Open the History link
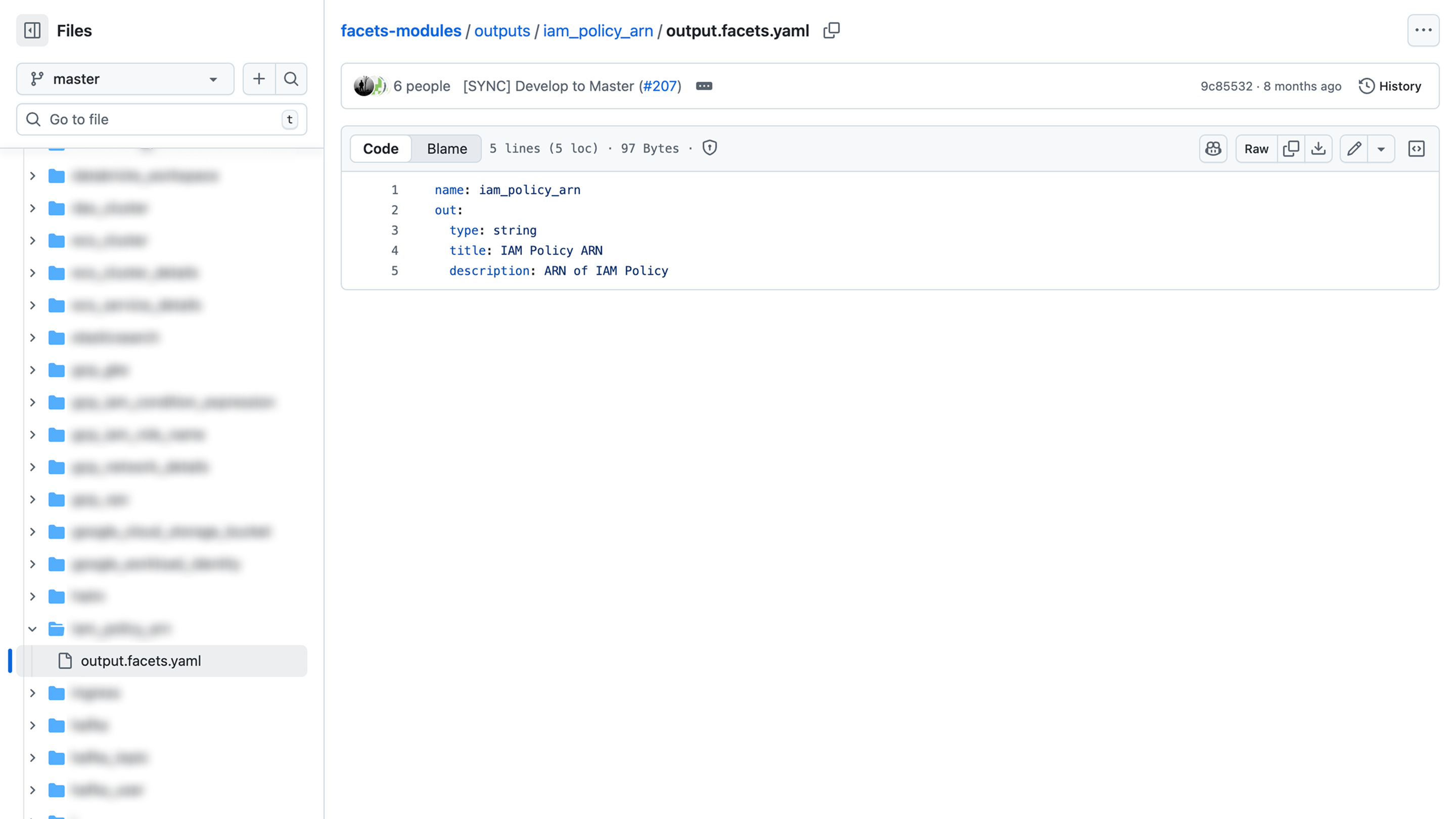 [1390, 86]
